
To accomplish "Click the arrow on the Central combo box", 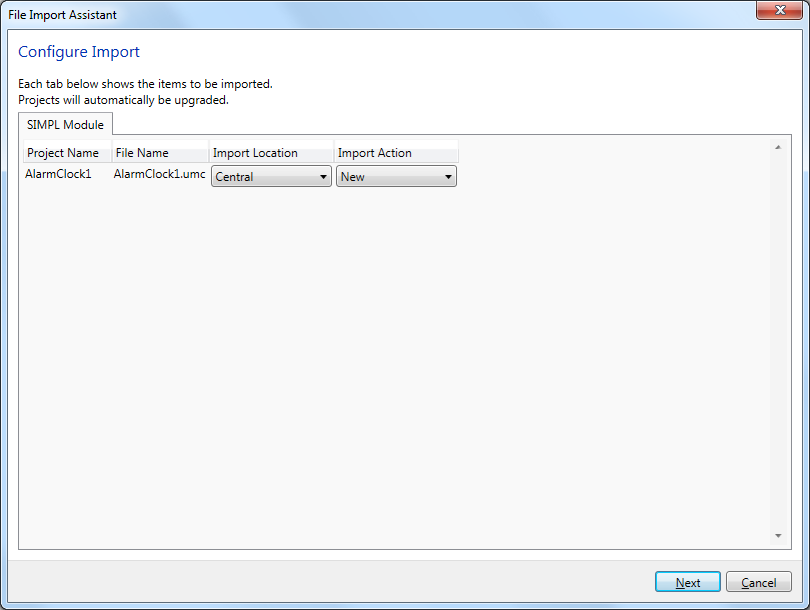I will coord(323,177).
